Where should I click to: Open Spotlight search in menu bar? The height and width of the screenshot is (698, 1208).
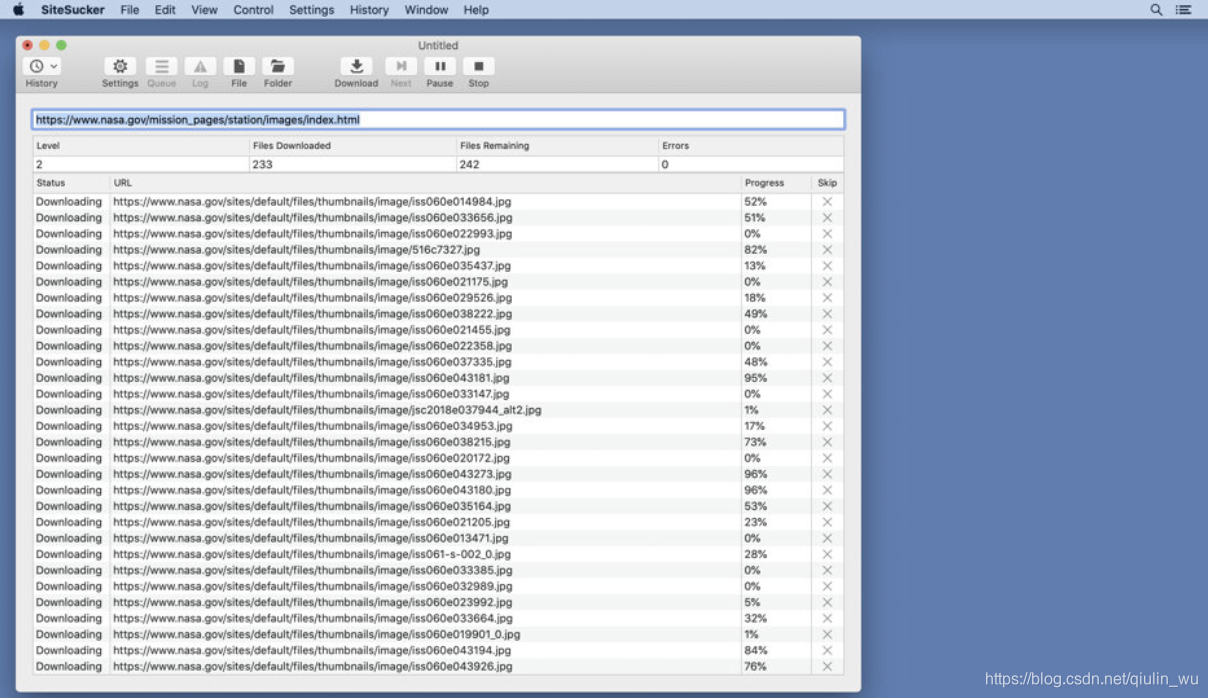click(x=1156, y=10)
